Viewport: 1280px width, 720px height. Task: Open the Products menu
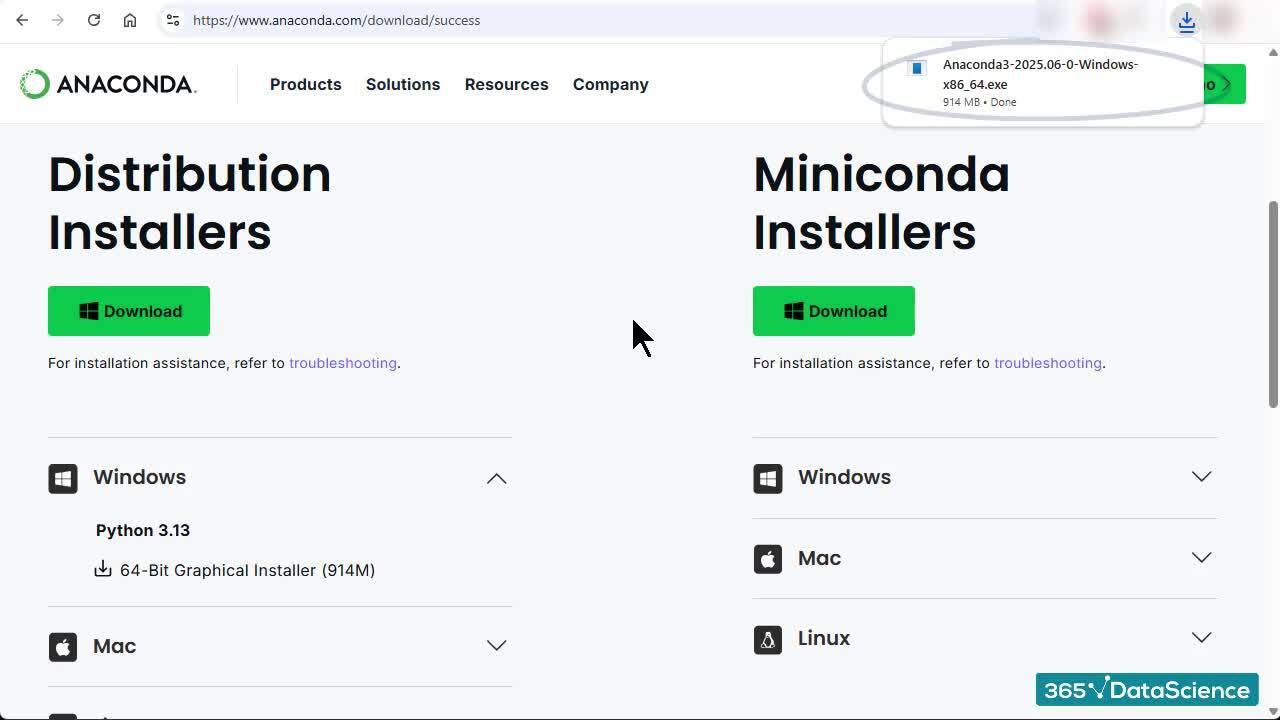pos(305,84)
